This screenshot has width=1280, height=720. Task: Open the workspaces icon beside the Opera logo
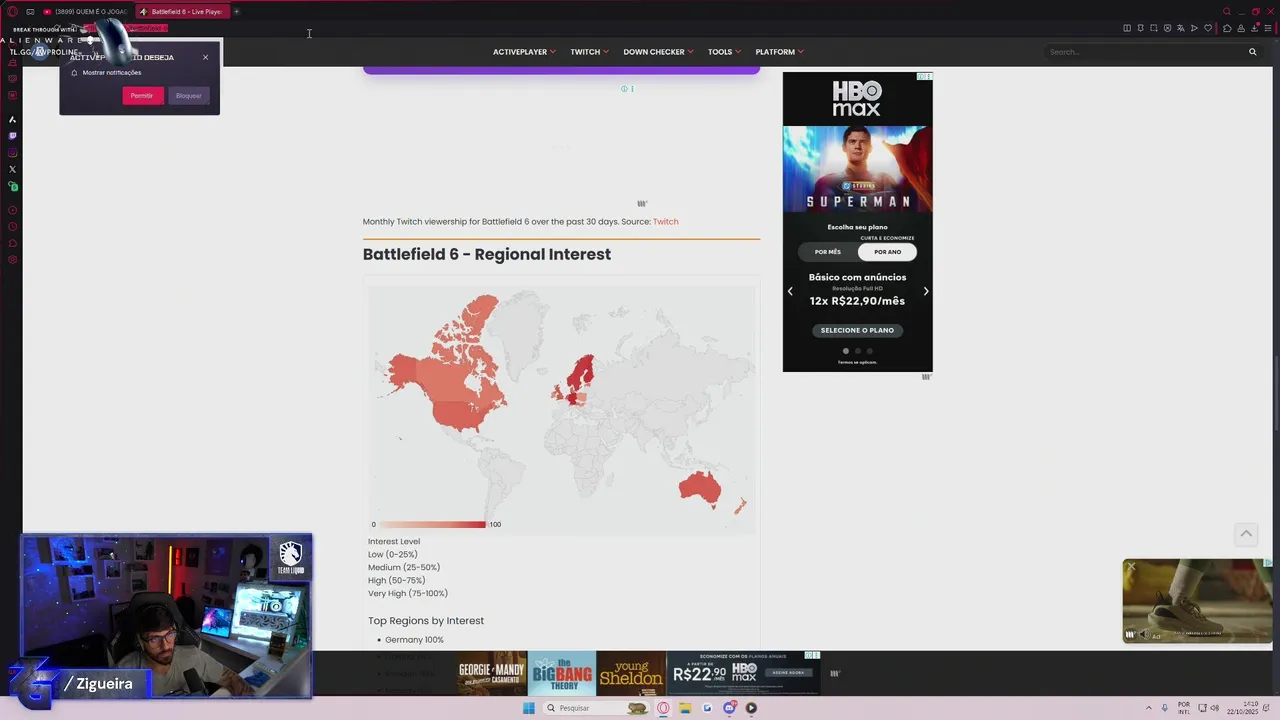pos(30,12)
